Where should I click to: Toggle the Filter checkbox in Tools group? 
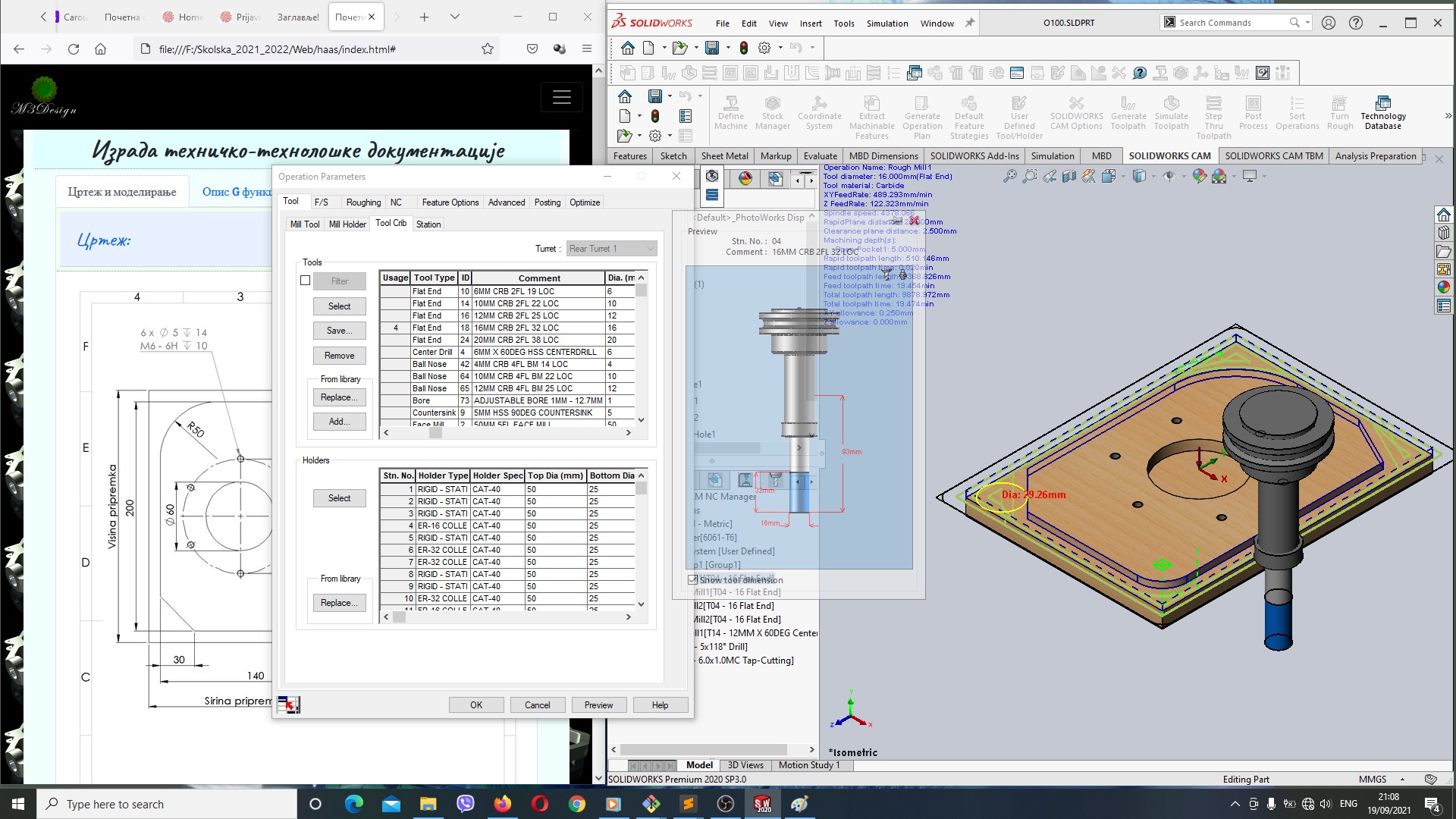tap(305, 281)
